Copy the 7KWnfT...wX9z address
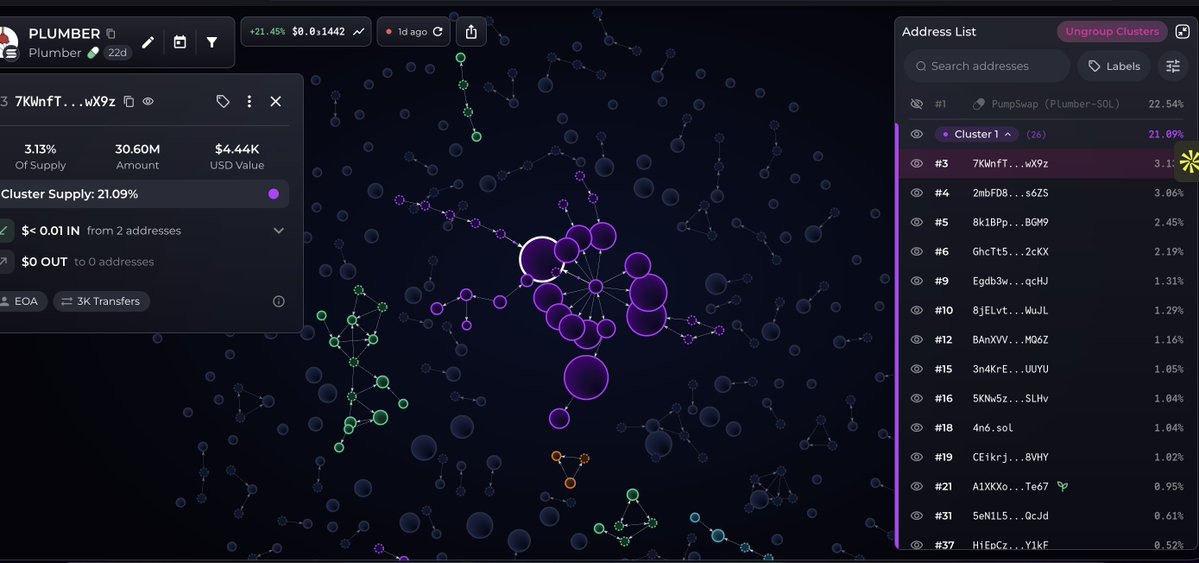The image size is (1199, 563). click(x=128, y=101)
